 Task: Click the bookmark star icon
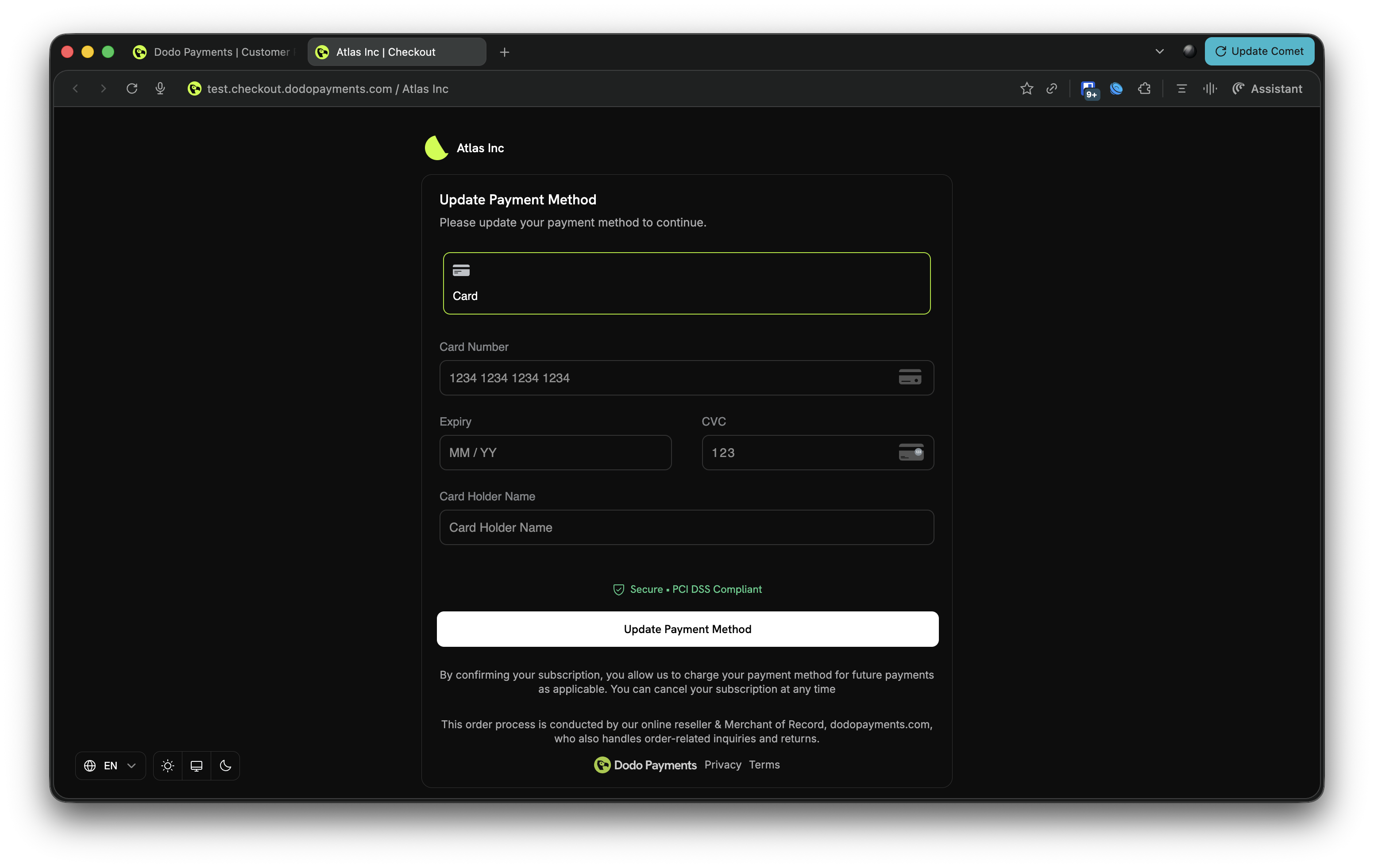click(x=1027, y=88)
